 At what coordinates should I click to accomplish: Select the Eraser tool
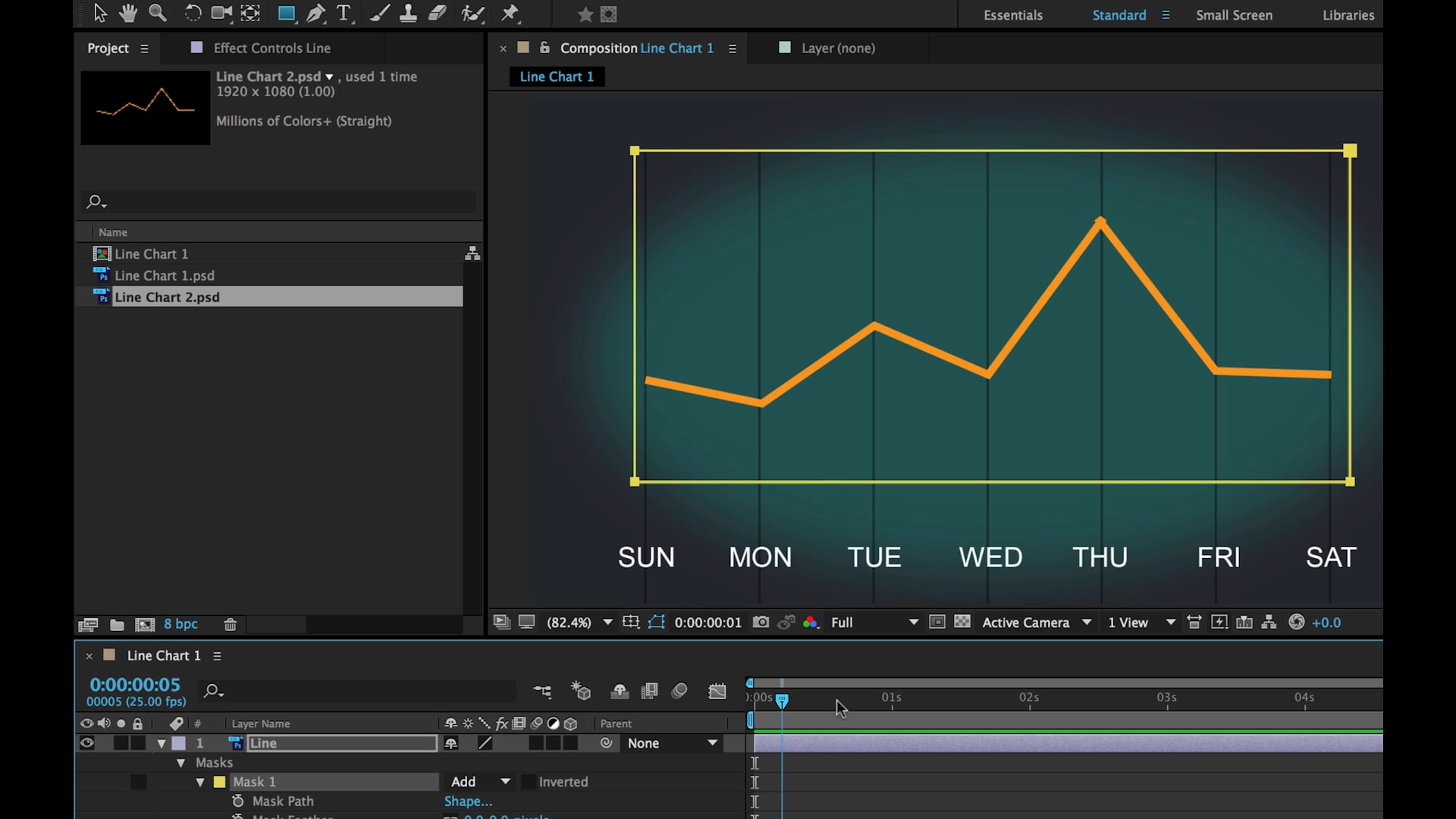(x=437, y=13)
